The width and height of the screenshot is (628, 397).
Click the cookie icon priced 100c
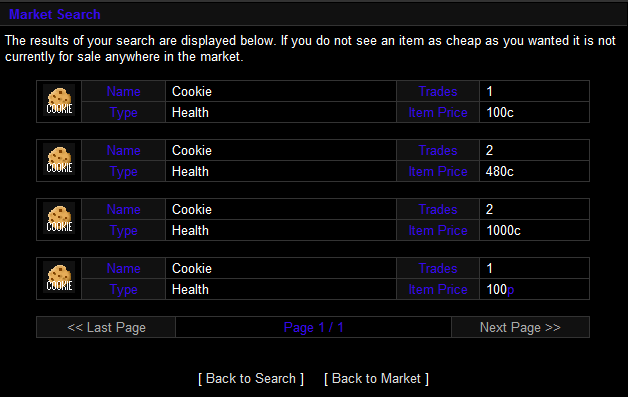[x=59, y=101]
